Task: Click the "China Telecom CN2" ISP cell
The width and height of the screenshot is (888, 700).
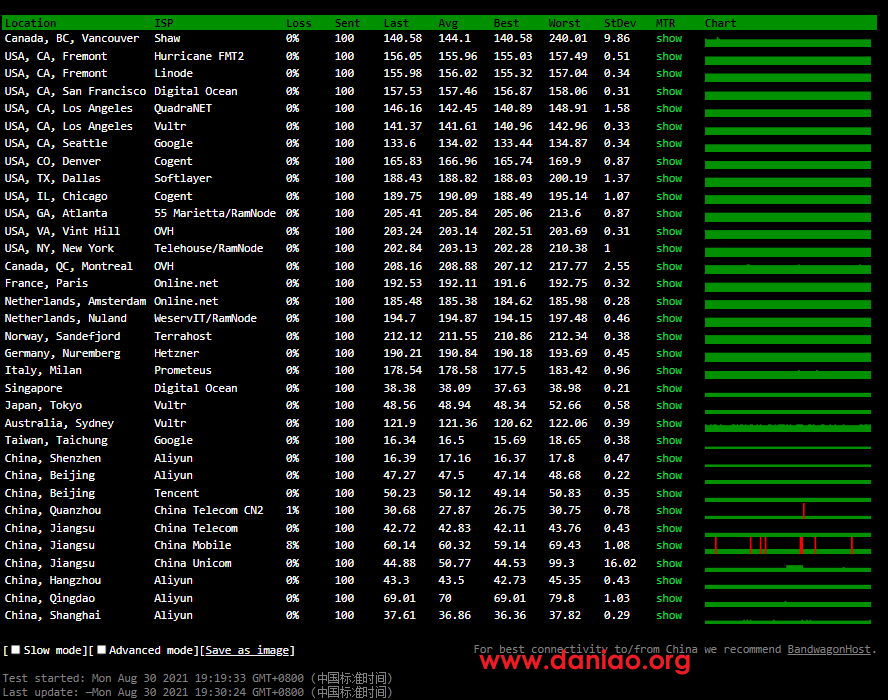Action: pos(208,511)
